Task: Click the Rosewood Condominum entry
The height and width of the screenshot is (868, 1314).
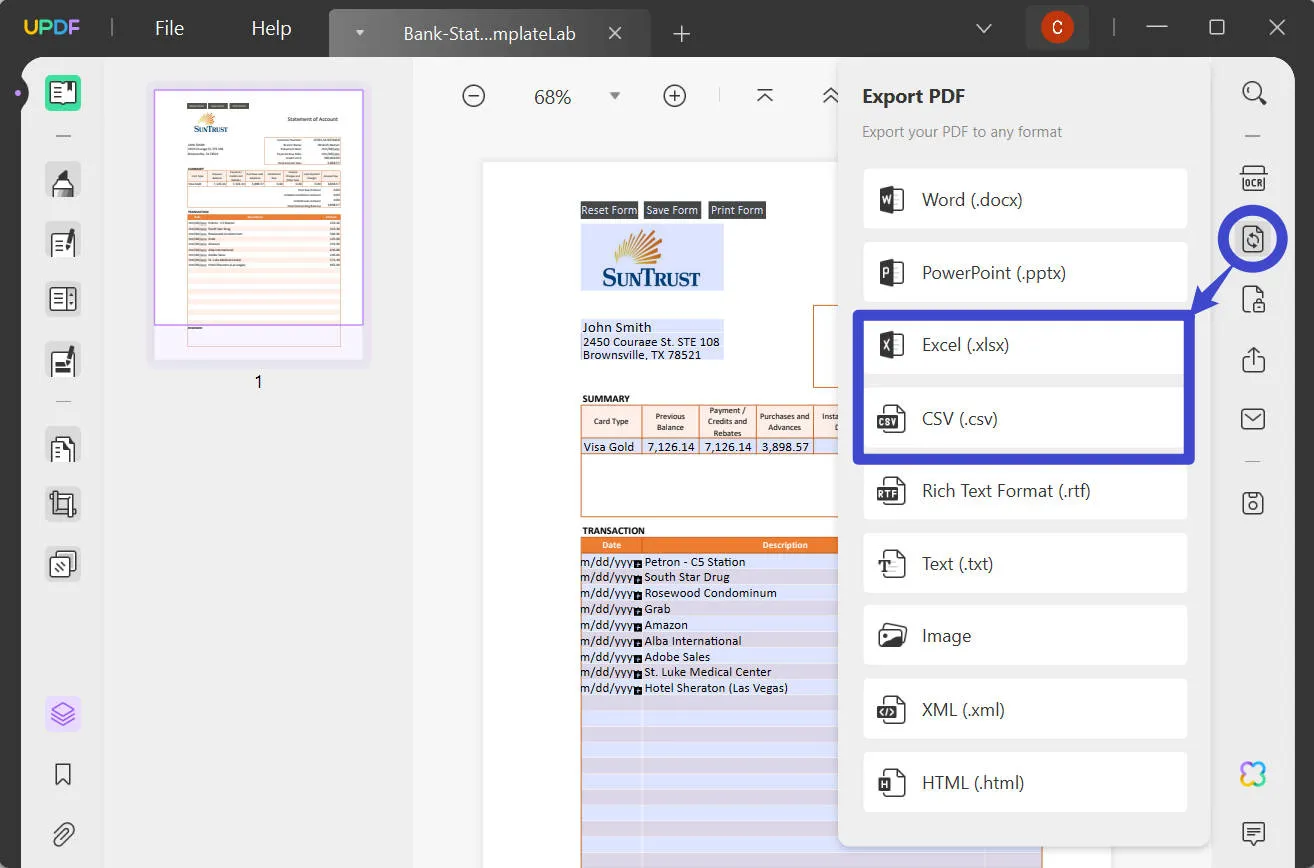Action: pyautogui.click(x=710, y=593)
